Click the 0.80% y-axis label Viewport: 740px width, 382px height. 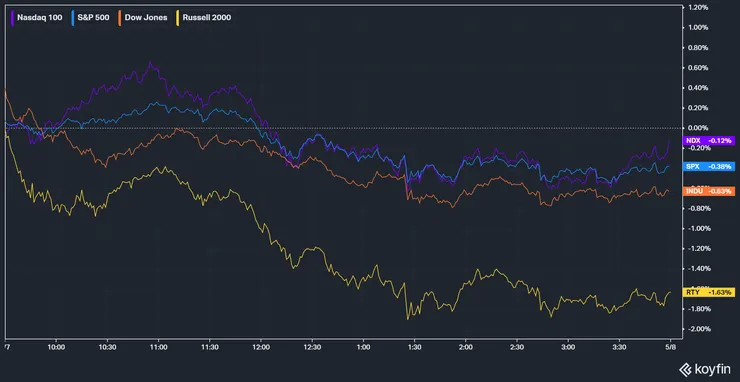pyautogui.click(x=699, y=48)
